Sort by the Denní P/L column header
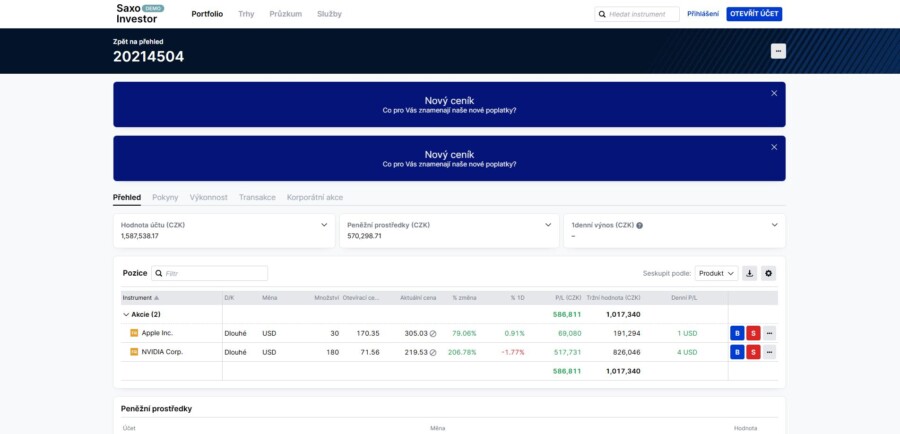Image resolution: width=900 pixels, height=434 pixels. [x=684, y=298]
